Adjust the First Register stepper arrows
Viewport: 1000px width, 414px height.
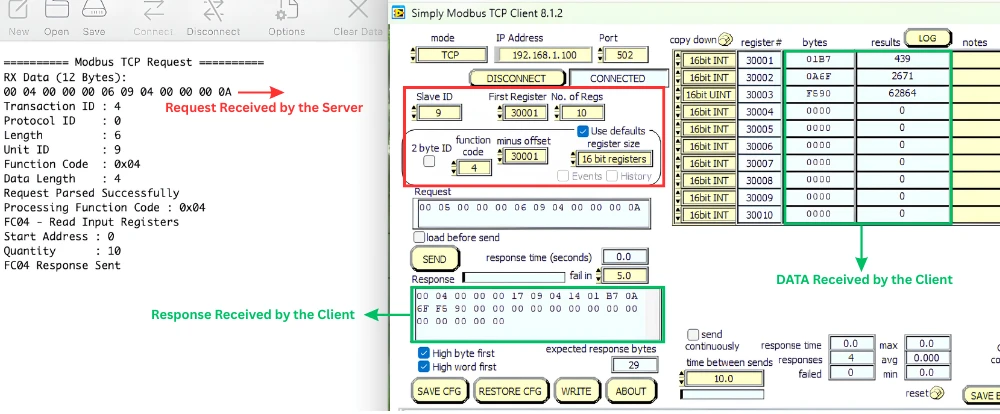click(x=499, y=112)
